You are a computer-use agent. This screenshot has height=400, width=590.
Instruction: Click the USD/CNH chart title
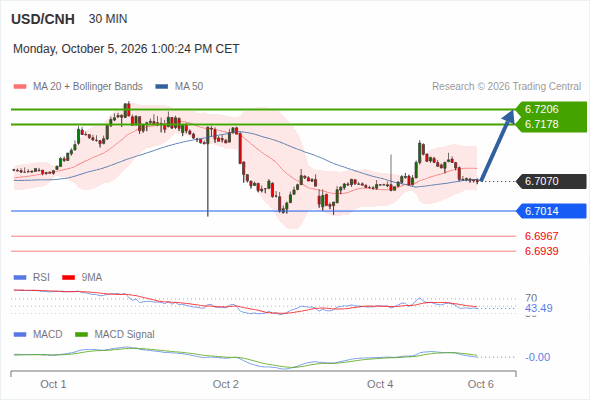coord(43,19)
